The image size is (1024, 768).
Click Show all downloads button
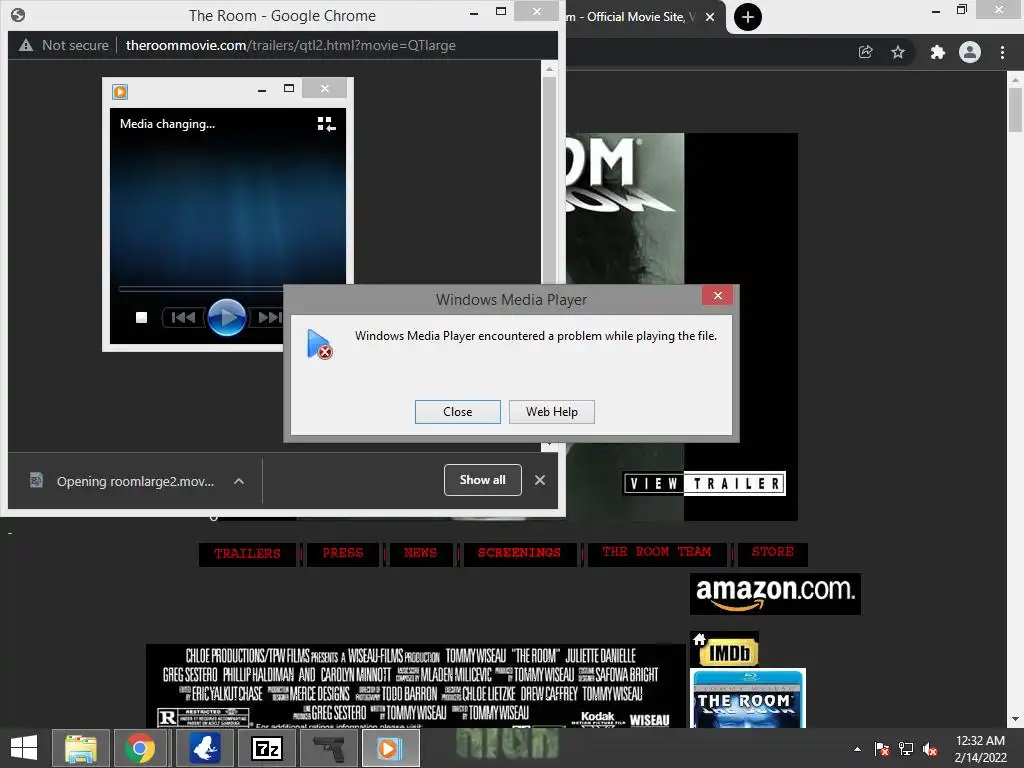tap(483, 480)
